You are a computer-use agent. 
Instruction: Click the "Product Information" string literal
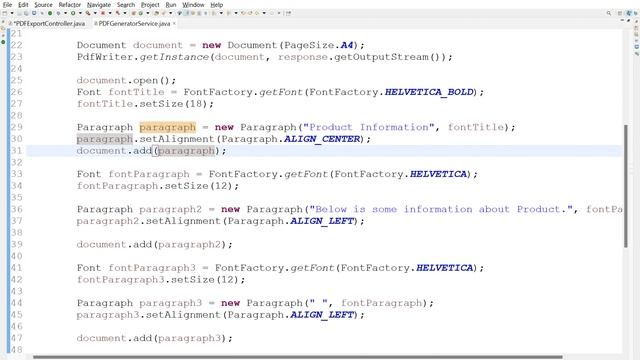(369, 127)
